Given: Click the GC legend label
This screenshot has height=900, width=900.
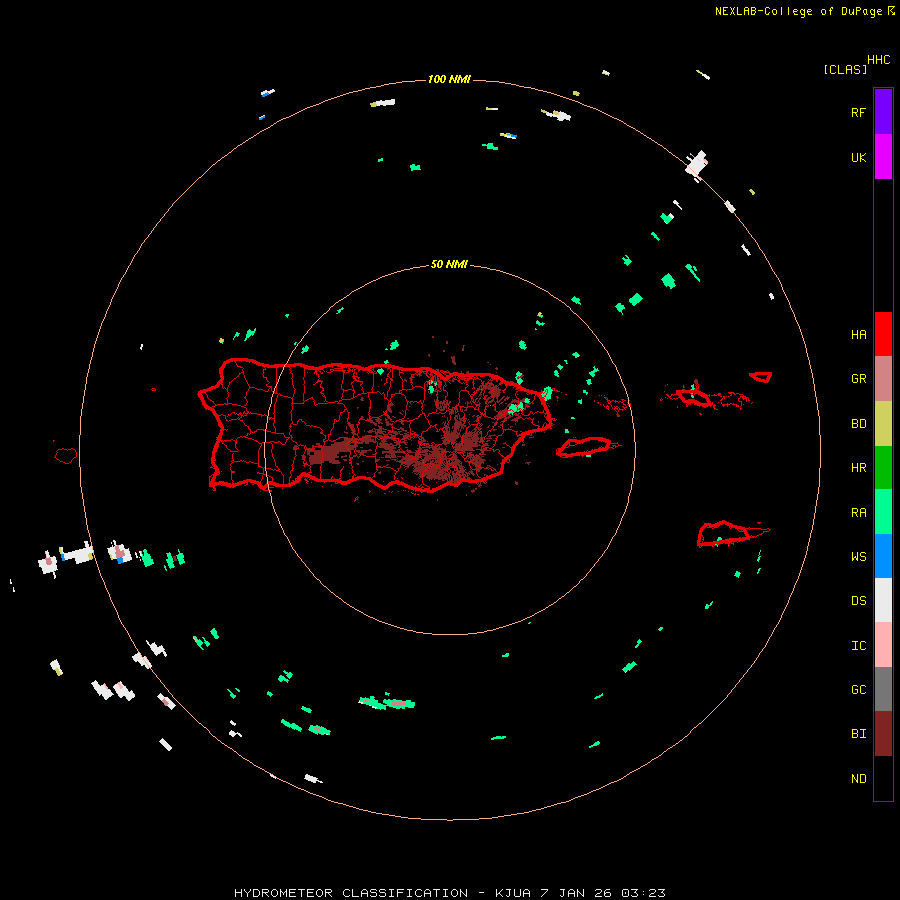Looking at the screenshot, I should (x=858, y=689).
